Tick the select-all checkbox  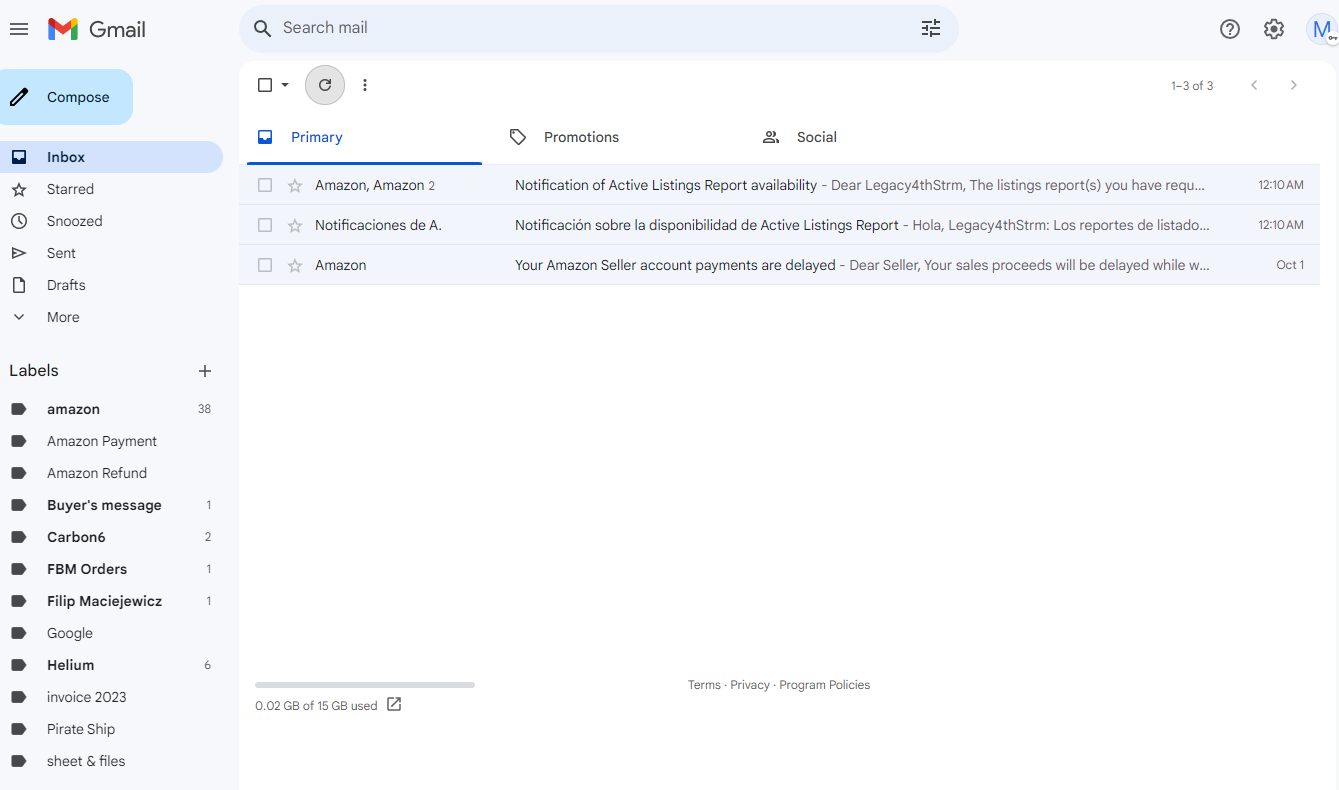tap(265, 85)
